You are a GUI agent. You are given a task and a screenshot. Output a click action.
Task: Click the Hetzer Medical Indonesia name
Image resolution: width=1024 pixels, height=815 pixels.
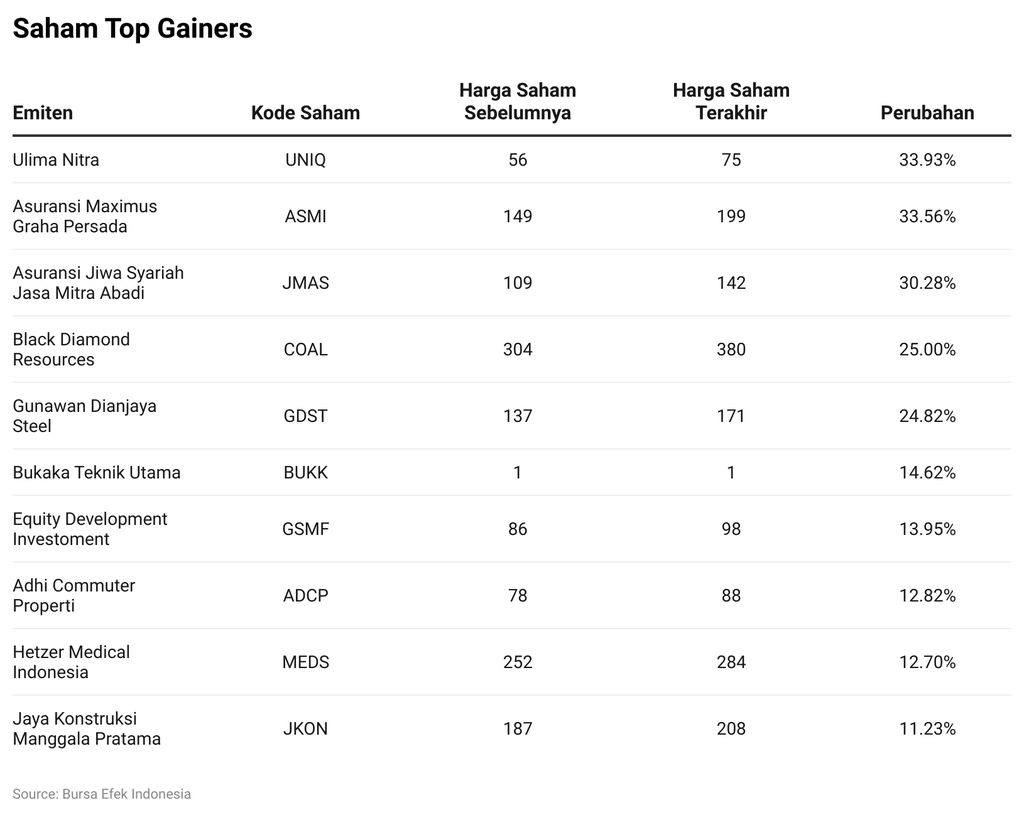[x=71, y=662]
